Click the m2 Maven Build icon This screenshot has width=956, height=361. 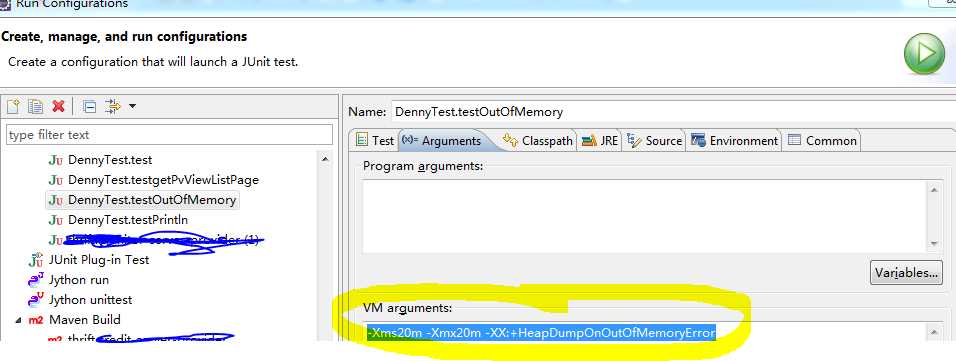(36, 320)
